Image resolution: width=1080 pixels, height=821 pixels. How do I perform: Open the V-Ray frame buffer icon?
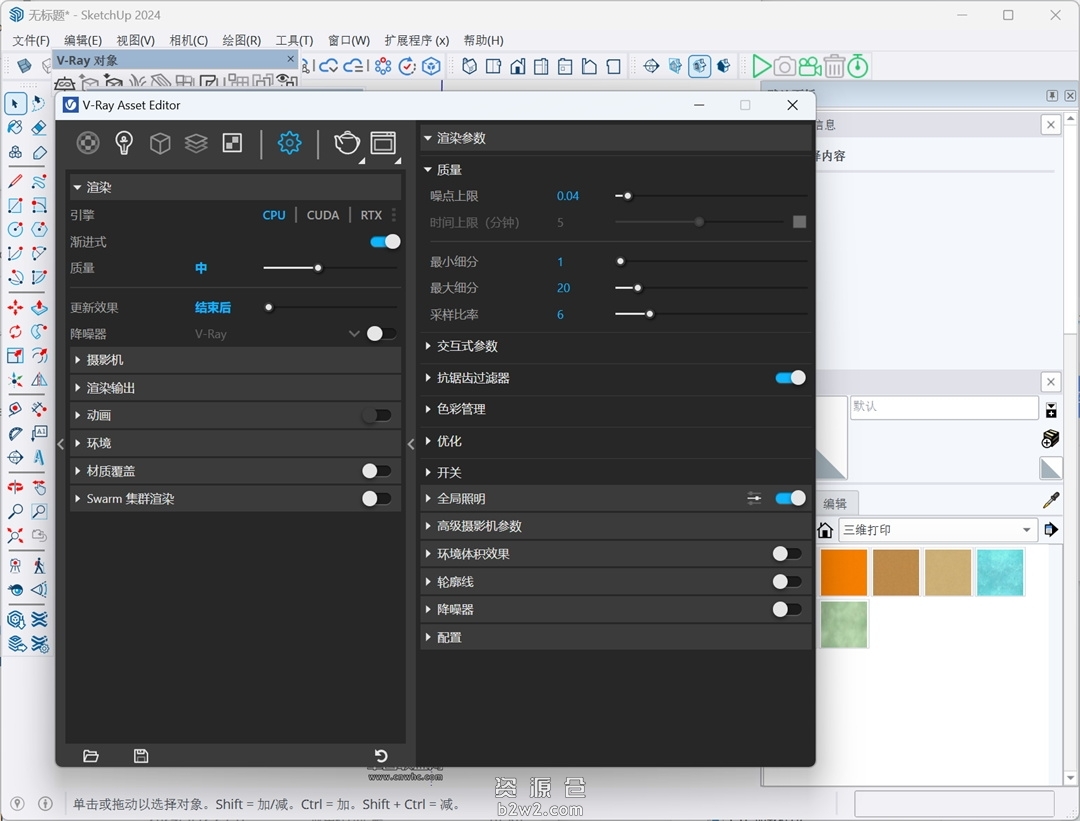(383, 142)
